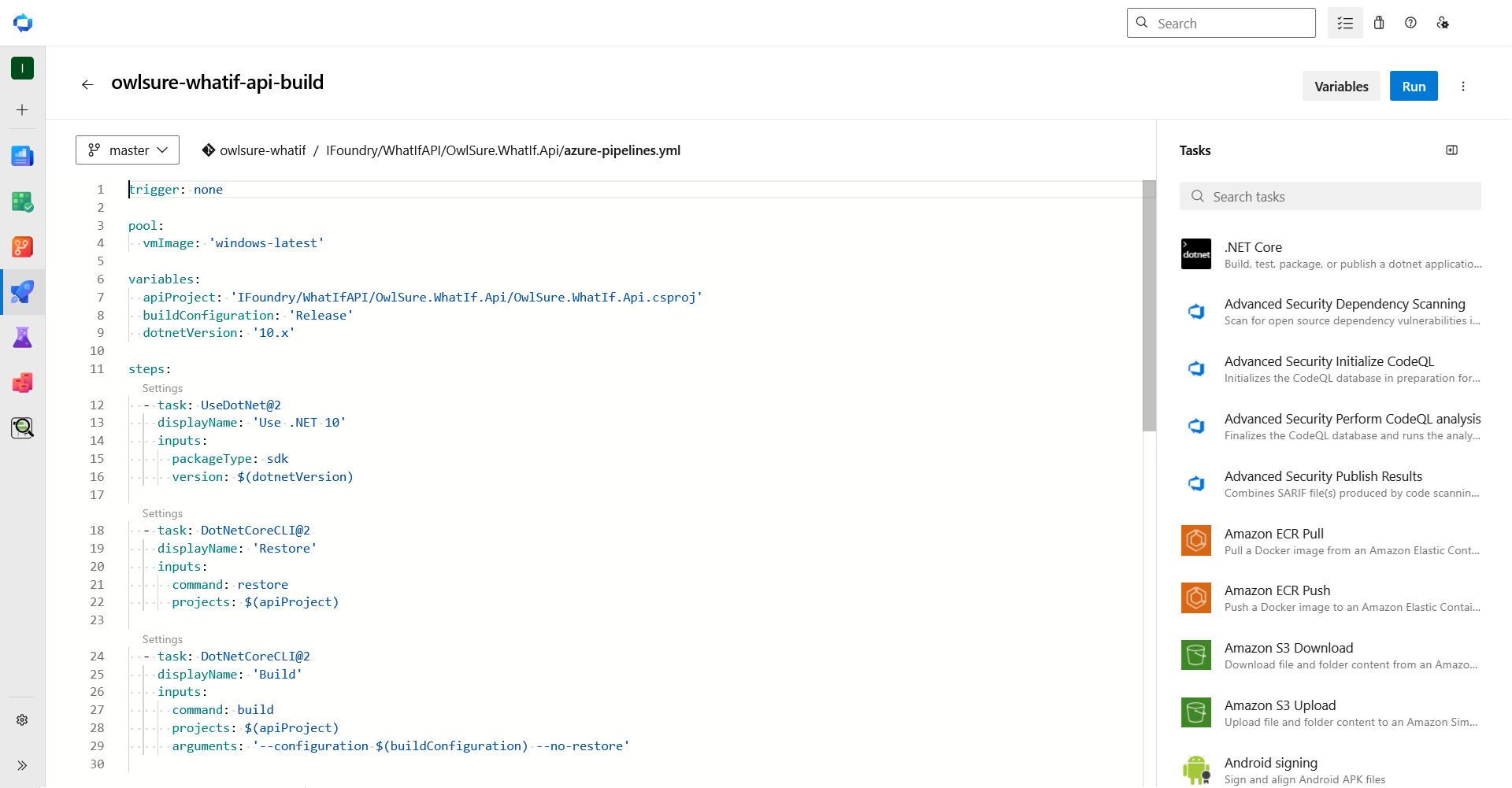
Task: Open the master branch dropdown
Action: coord(128,150)
